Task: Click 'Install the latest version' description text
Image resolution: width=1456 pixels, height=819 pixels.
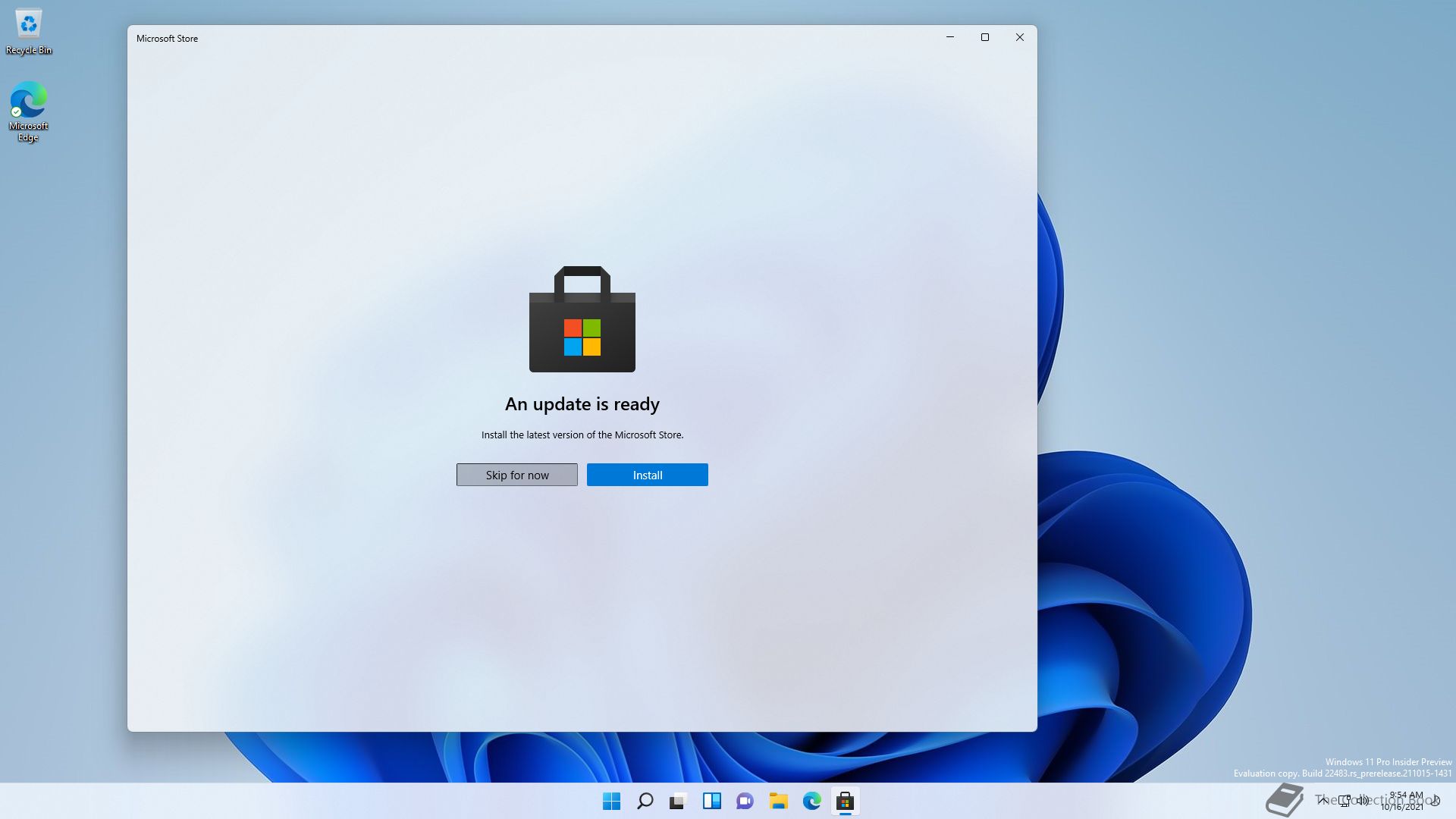Action: point(582,435)
